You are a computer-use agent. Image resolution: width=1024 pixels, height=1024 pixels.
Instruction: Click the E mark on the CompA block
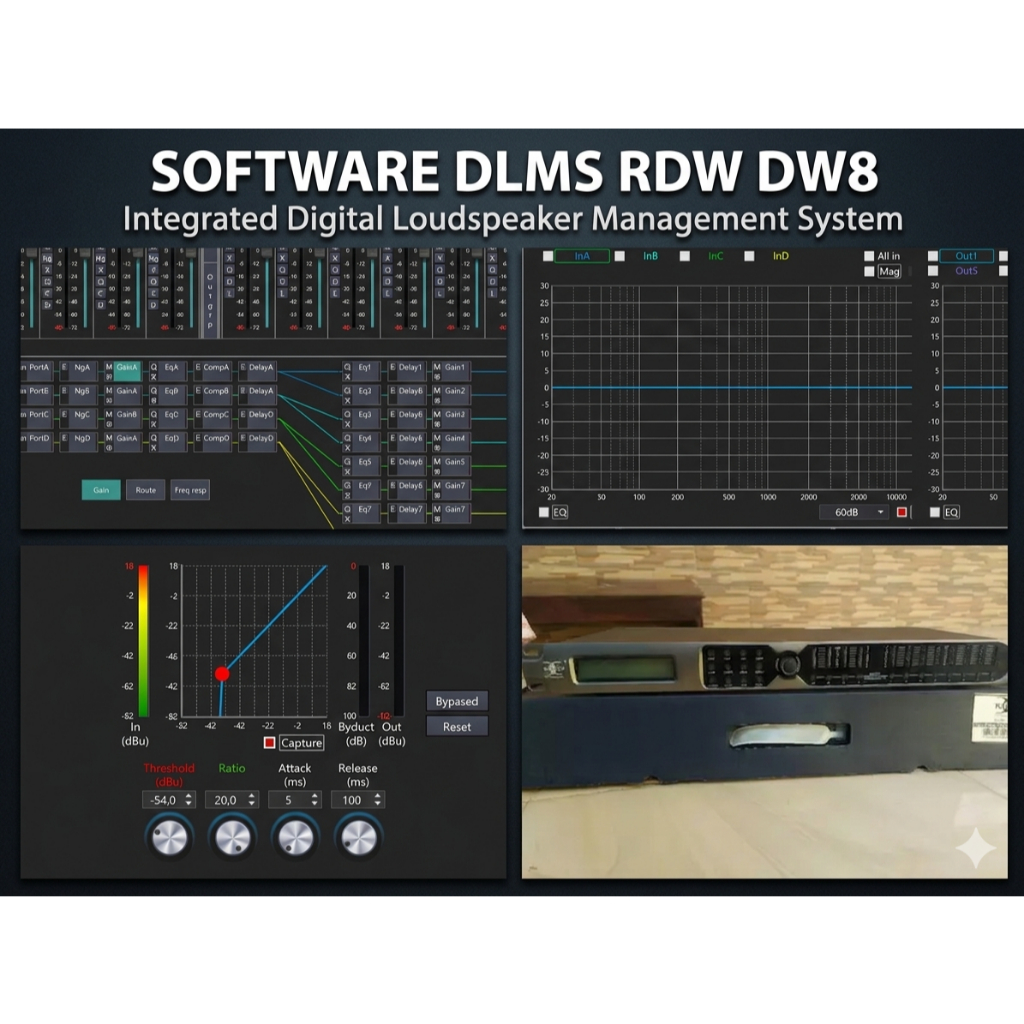tap(198, 368)
